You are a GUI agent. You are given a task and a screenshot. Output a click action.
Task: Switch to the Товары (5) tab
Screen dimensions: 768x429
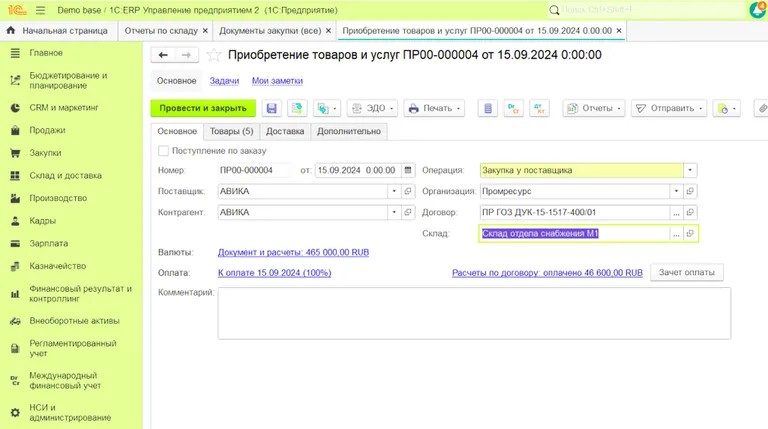[x=232, y=131]
